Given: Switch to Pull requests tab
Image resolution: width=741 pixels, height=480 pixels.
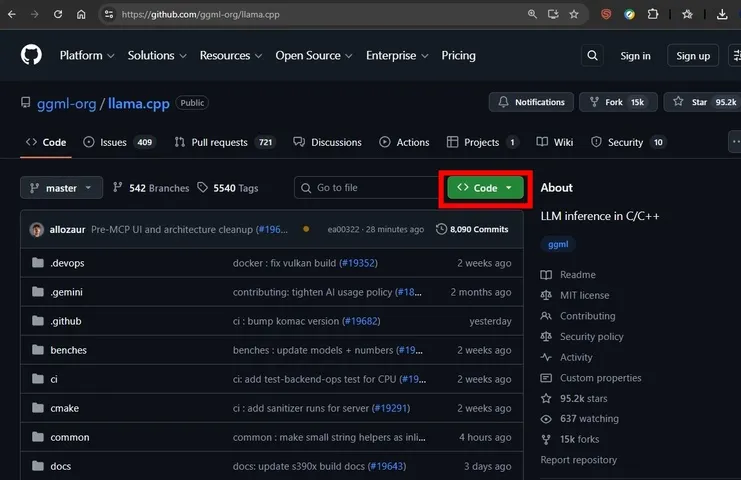Looking at the screenshot, I should coord(225,142).
